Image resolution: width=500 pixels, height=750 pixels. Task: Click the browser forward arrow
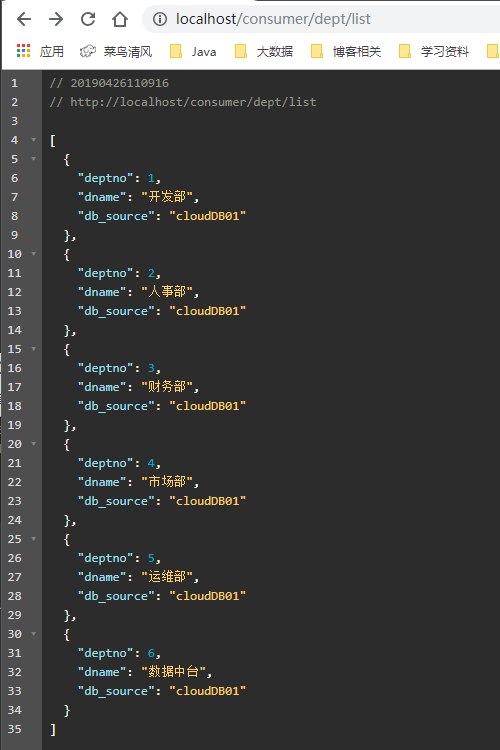56,19
